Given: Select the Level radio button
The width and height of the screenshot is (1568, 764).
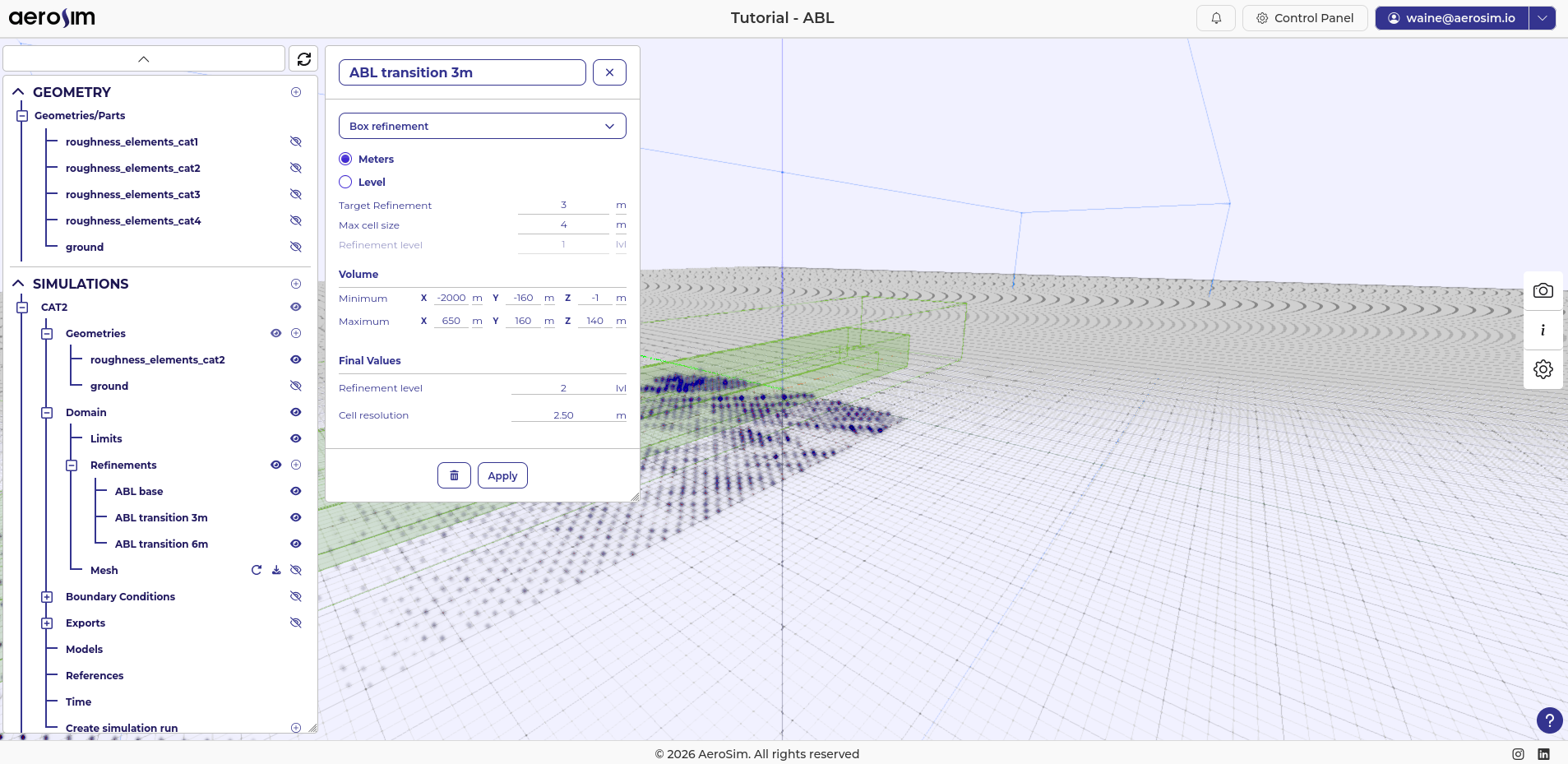Looking at the screenshot, I should pos(345,182).
